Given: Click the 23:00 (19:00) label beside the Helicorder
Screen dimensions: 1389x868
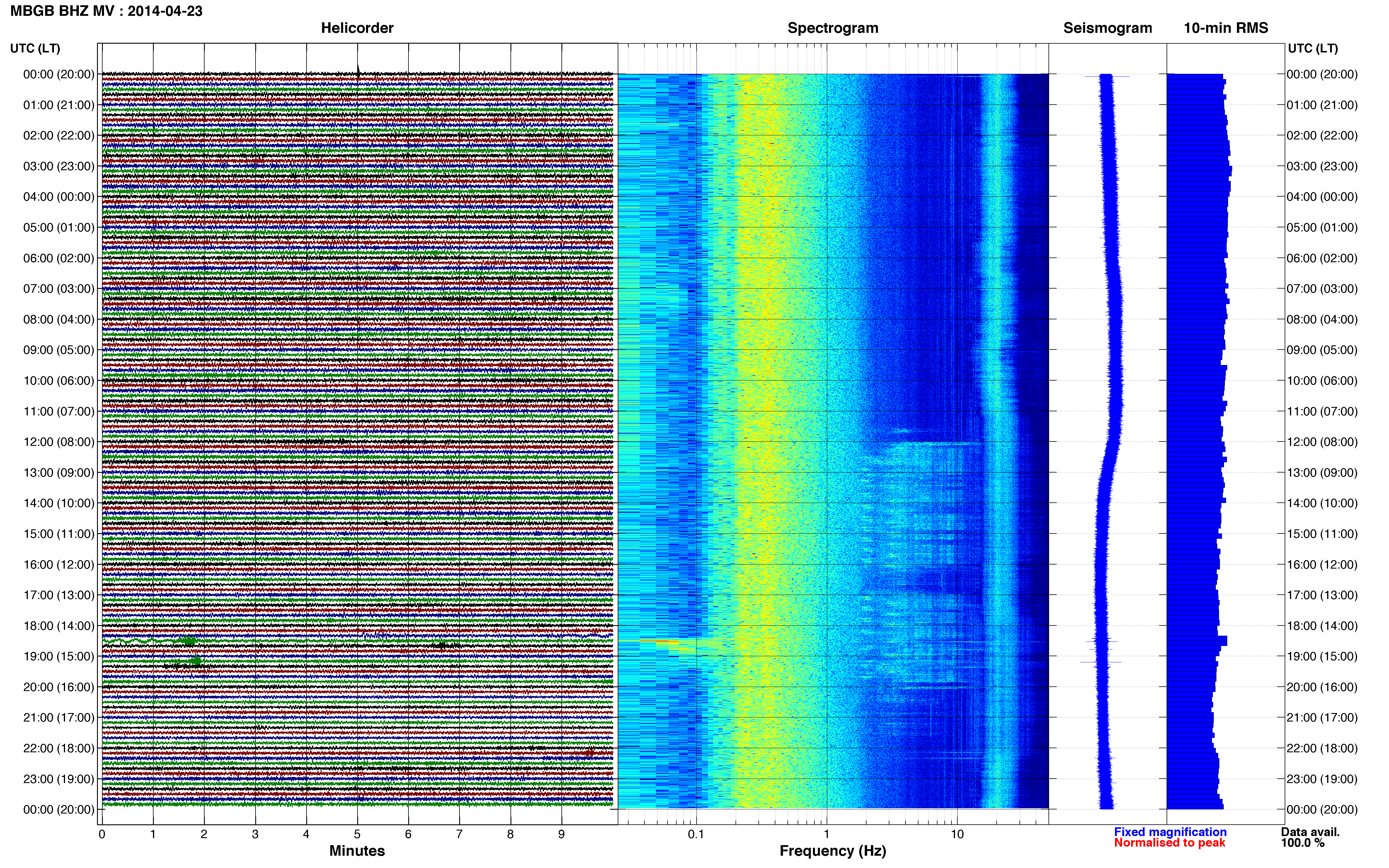Looking at the screenshot, I should (x=59, y=779).
